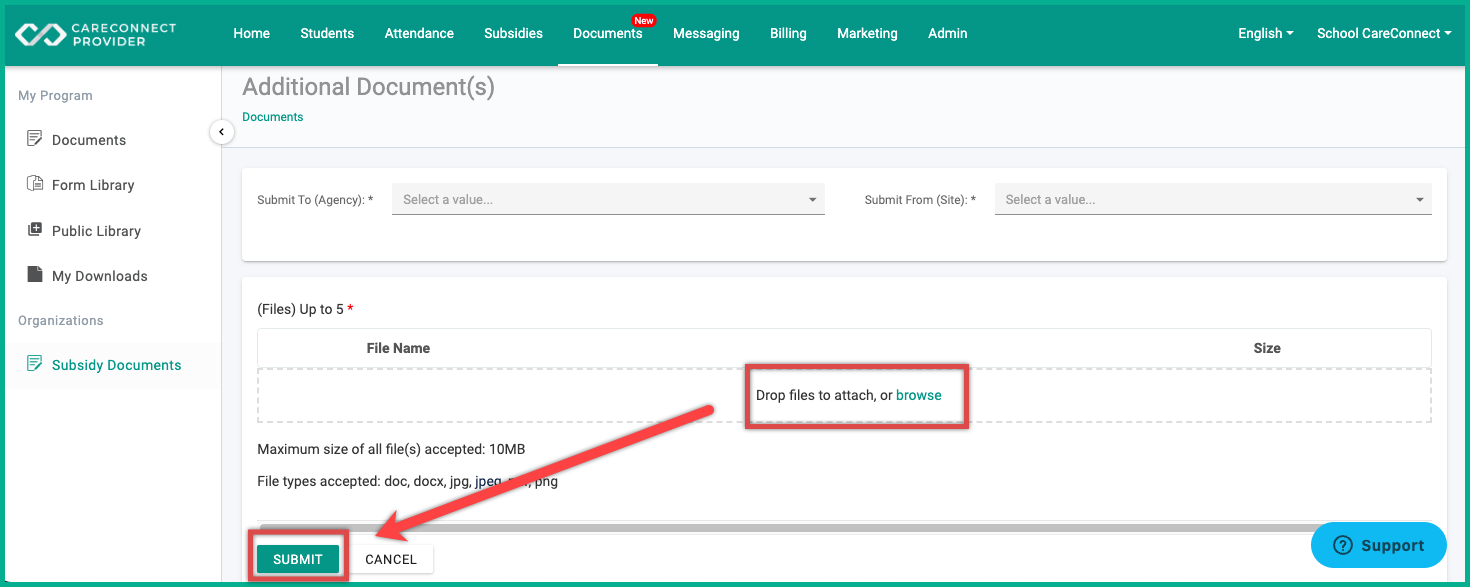Click the "Maximum size of all file(s)" text
Viewport: 1470px width, 587px height.
coord(391,449)
